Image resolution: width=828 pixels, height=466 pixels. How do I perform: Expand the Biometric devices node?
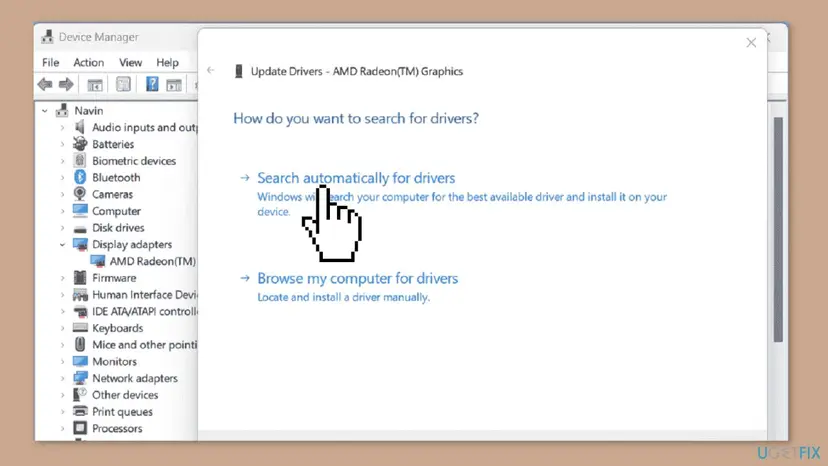(62, 161)
